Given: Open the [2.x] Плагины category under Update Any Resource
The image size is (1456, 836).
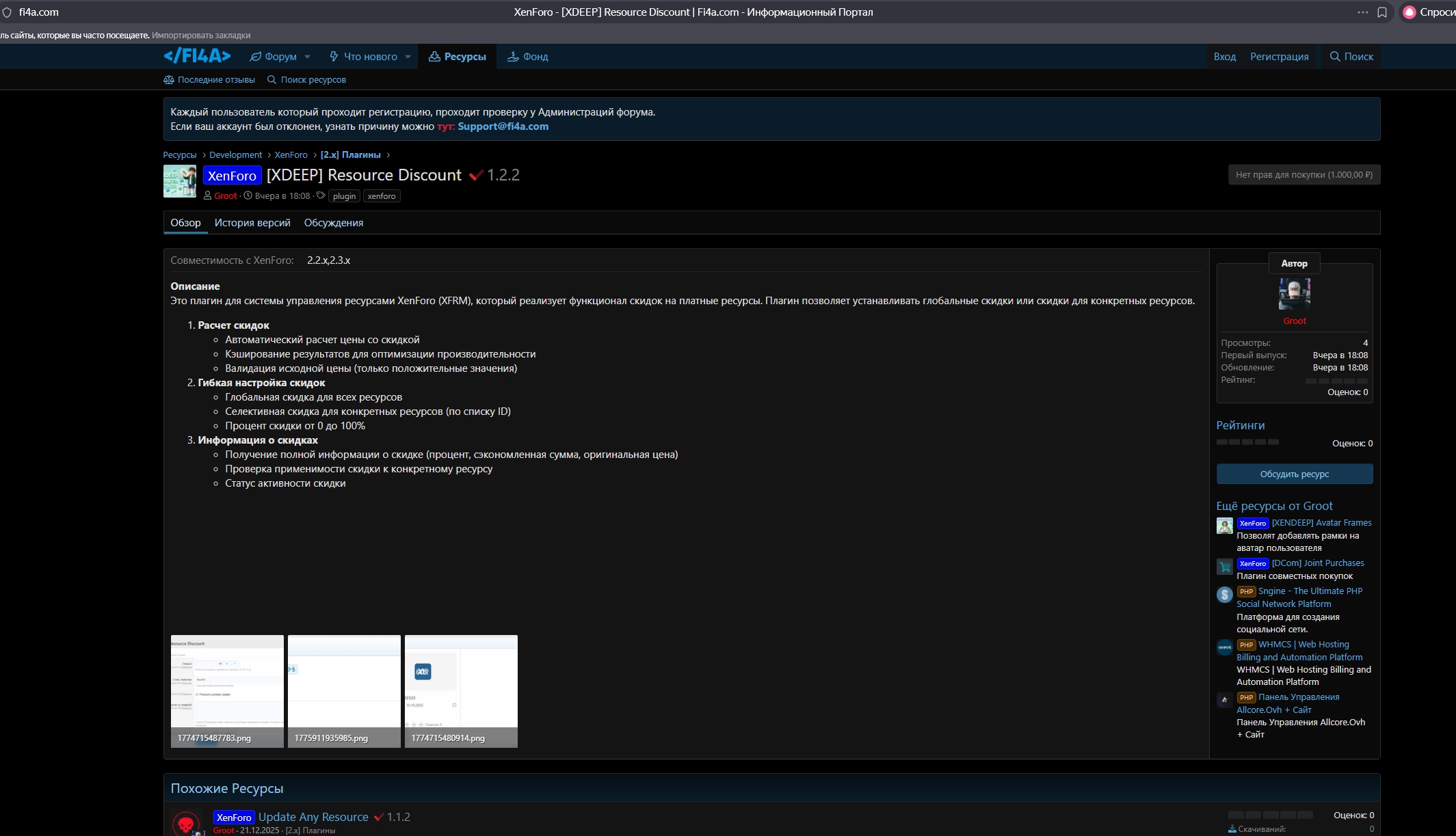Looking at the screenshot, I should (x=310, y=831).
